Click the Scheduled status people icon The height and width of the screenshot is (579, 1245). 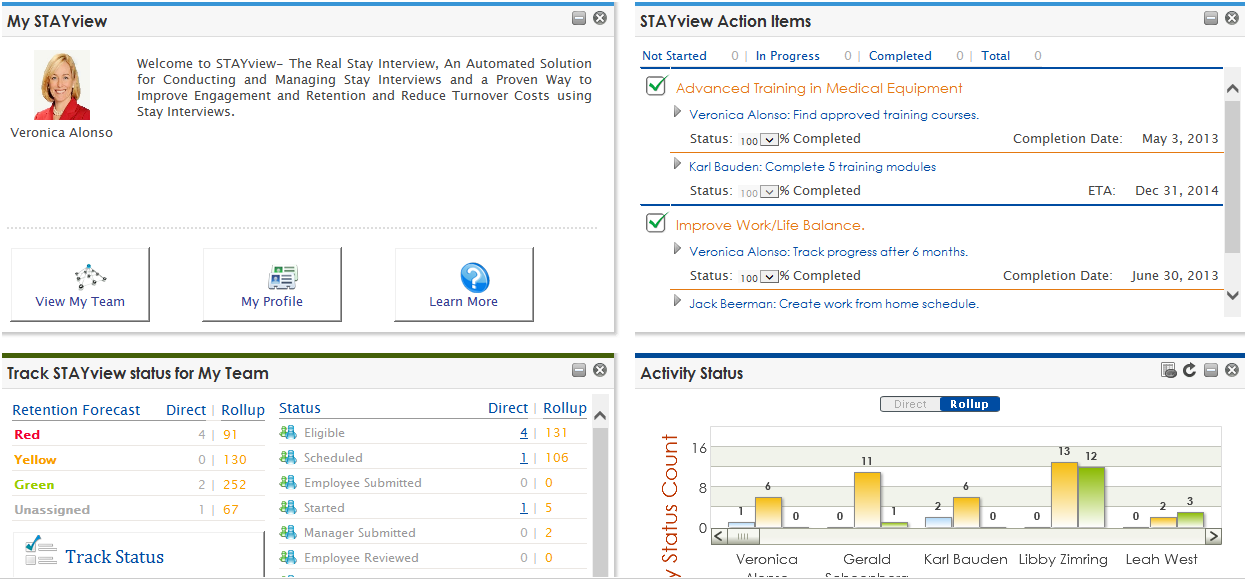[x=288, y=458]
